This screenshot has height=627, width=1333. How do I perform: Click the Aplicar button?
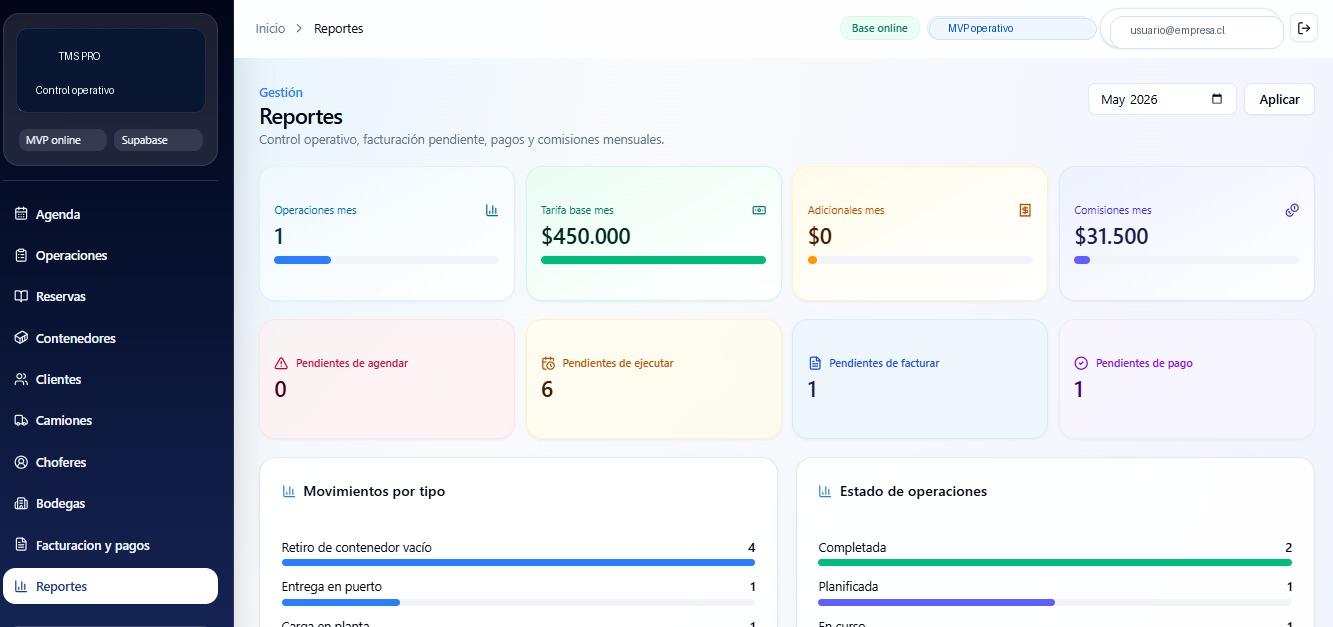[1279, 99]
